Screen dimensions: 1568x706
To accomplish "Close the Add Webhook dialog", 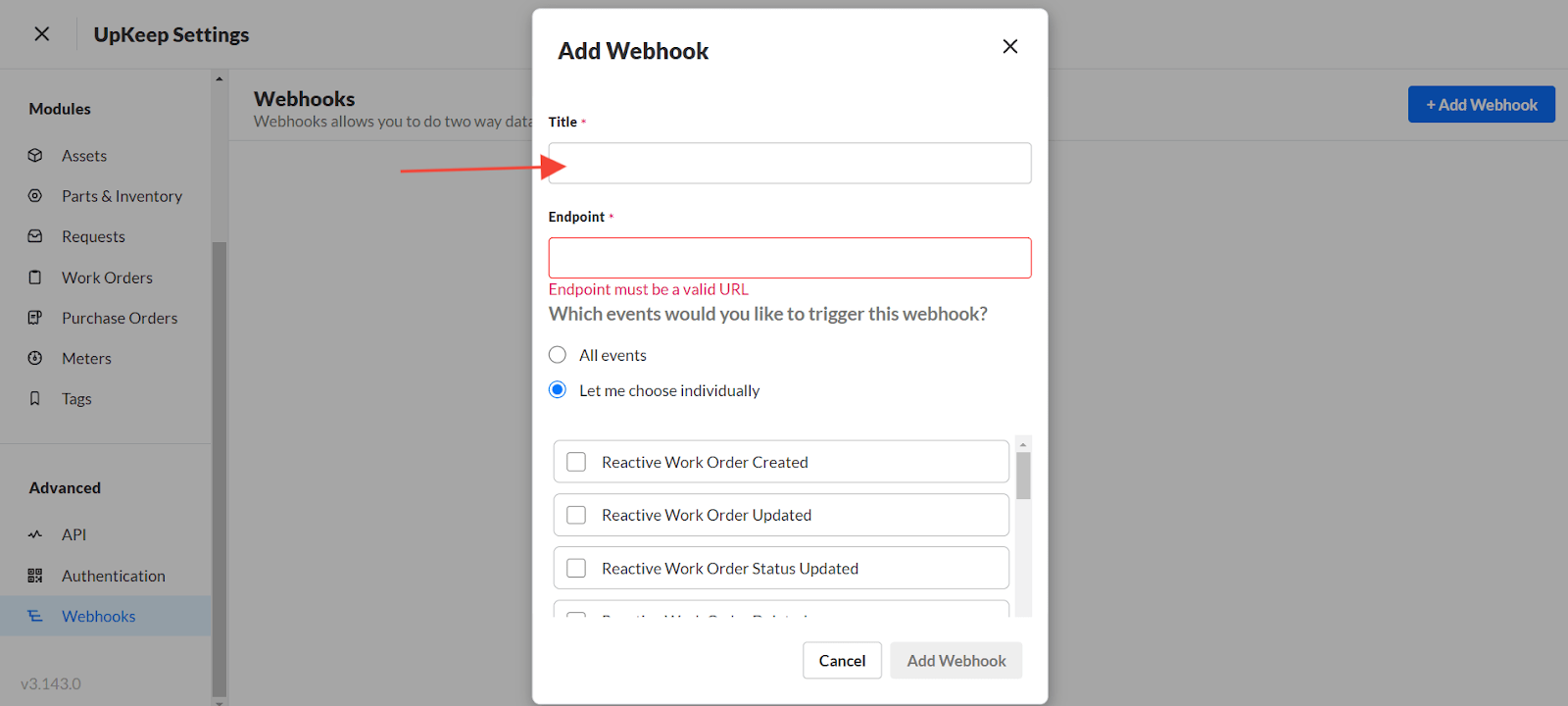I will tap(1010, 46).
